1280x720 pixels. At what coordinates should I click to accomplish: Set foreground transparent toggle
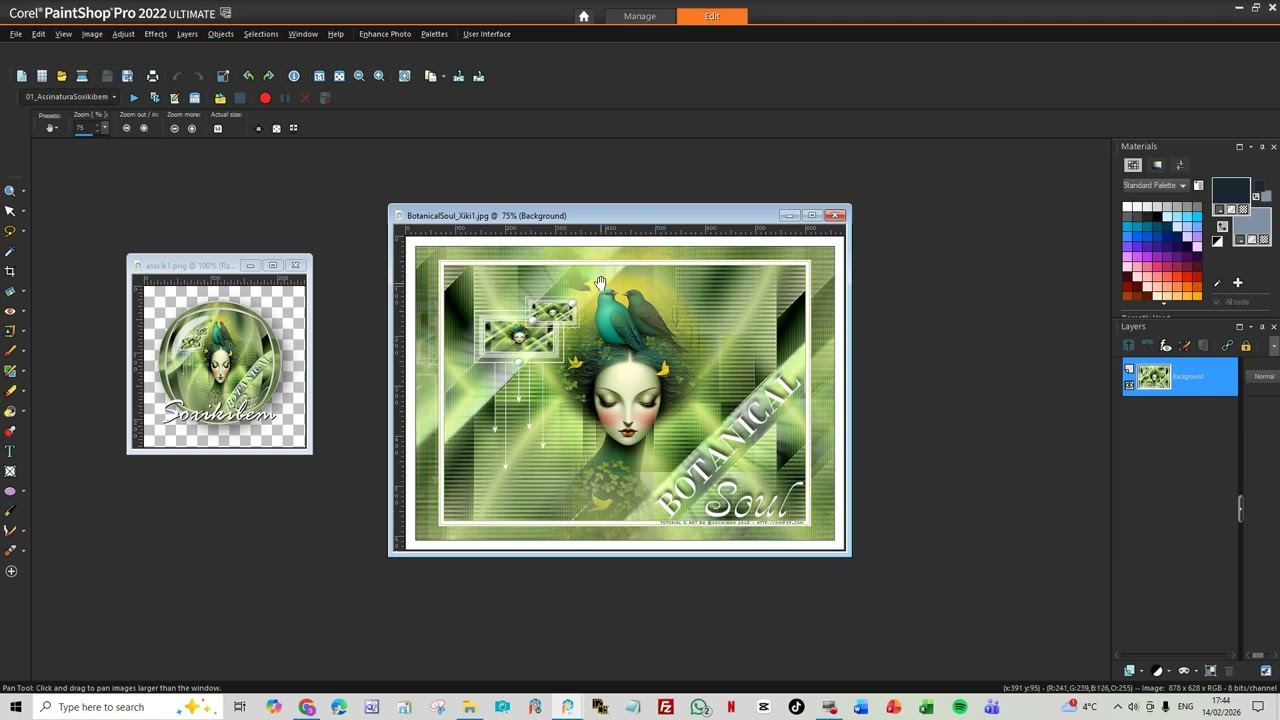pos(1243,209)
